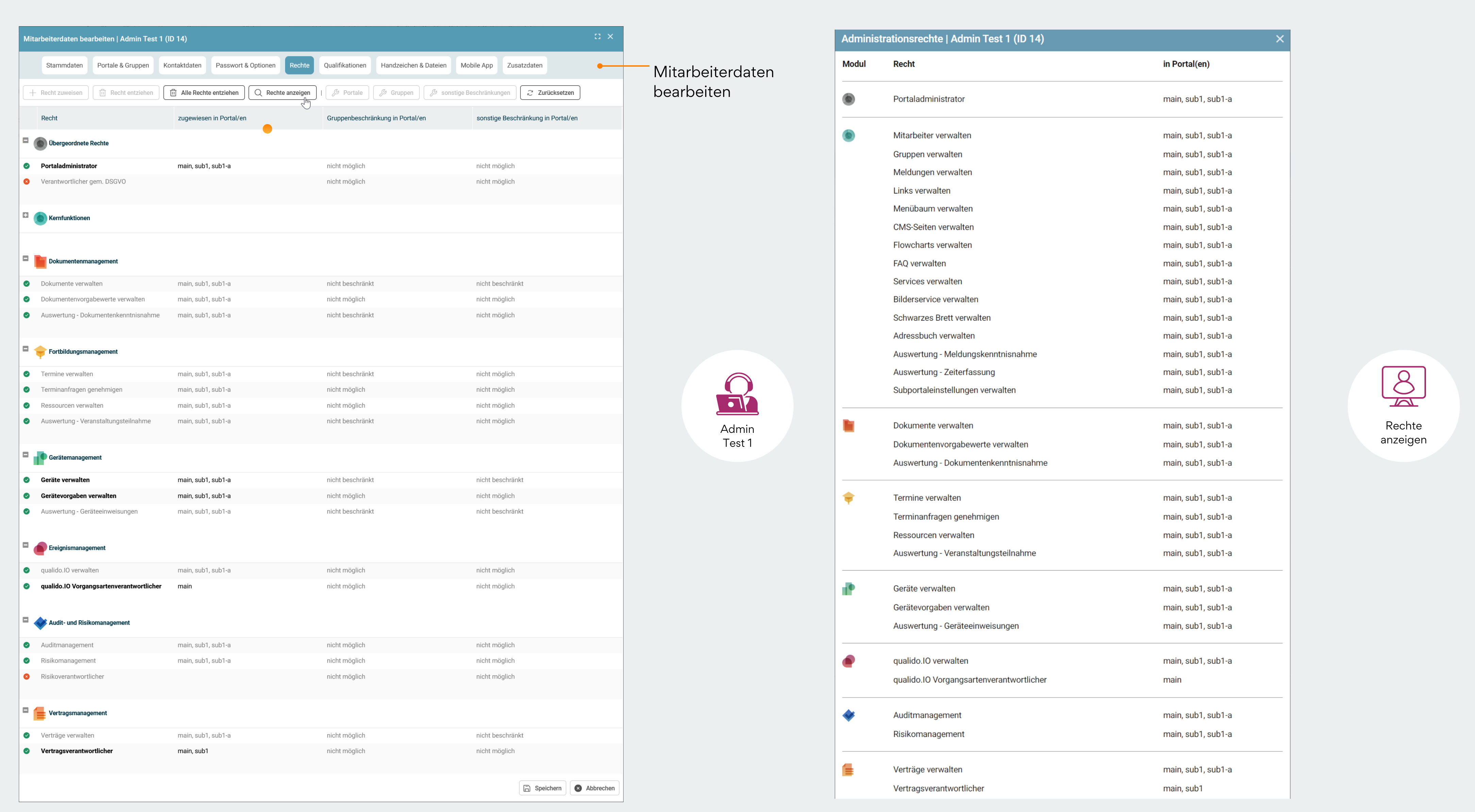This screenshot has width=1475, height=812.
Task: Click Admin Test 1 headset user icon
Action: tap(737, 394)
